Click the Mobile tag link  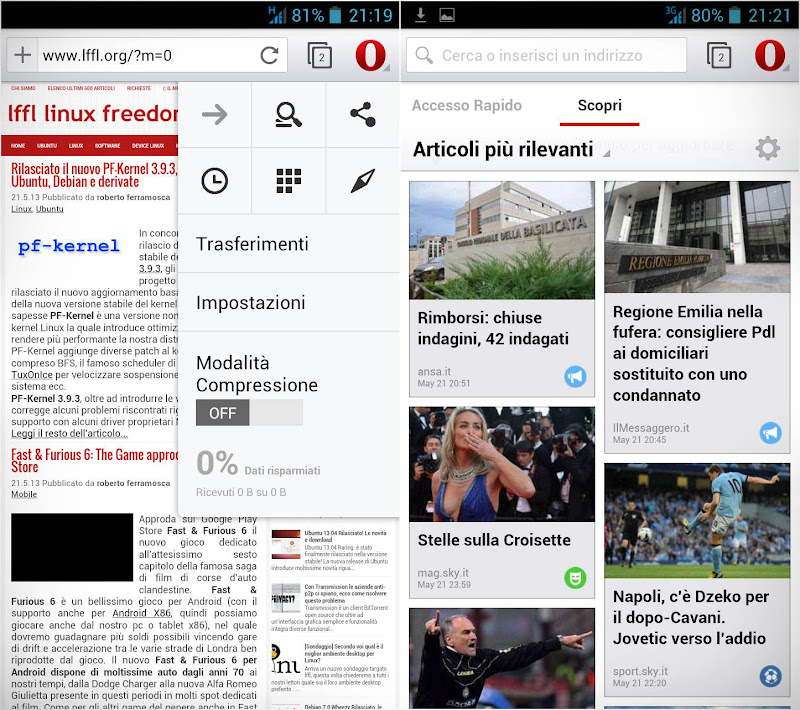[x=24, y=494]
